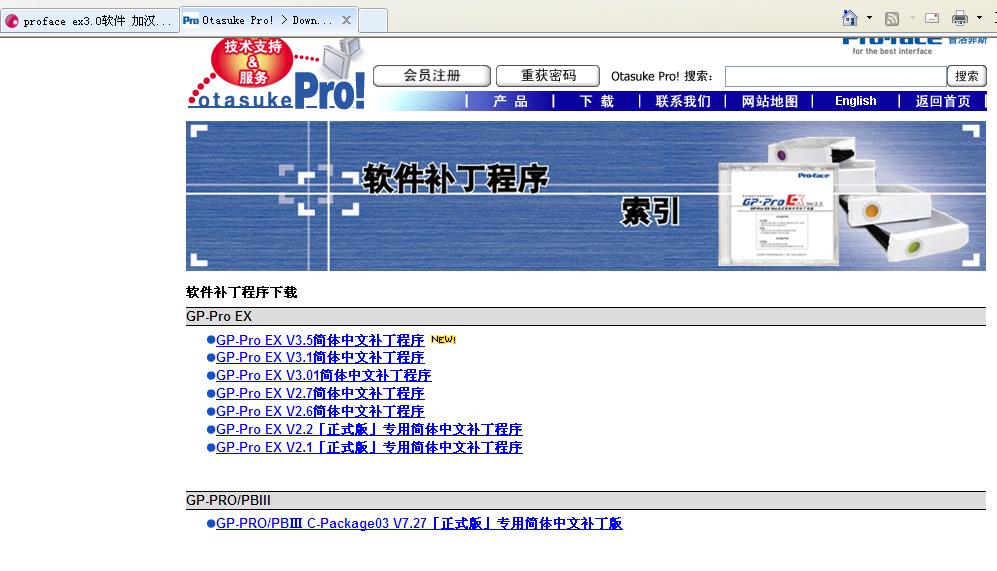Click the Otasuke Pro! logo

pos(277,76)
